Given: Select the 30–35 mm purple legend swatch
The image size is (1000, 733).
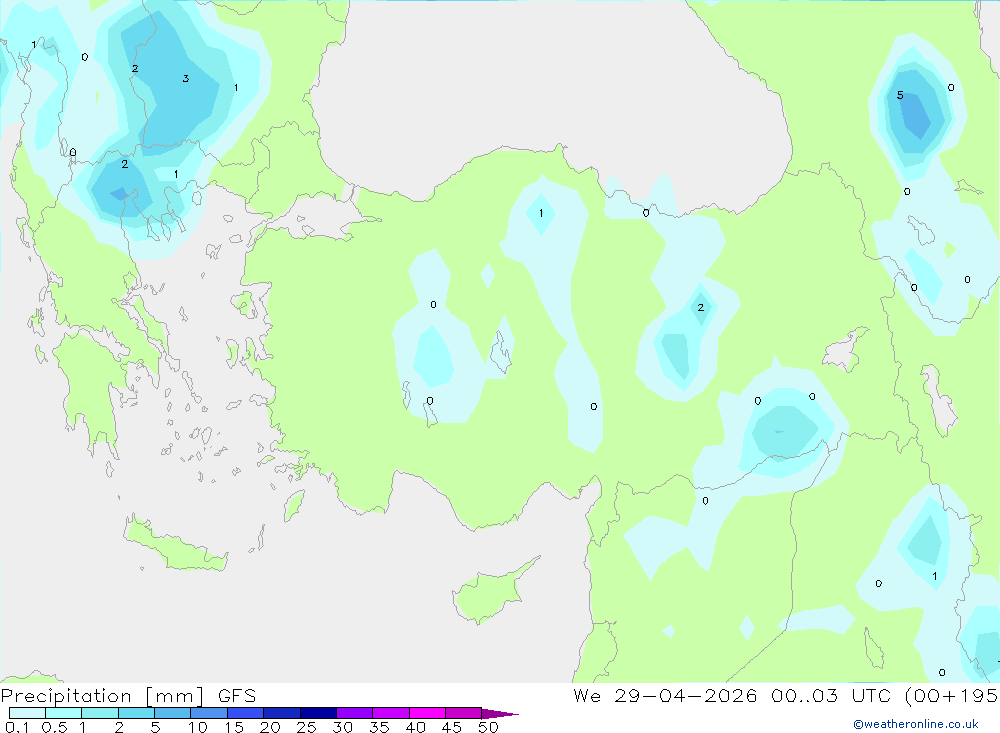Looking at the screenshot, I should tap(355, 713).
